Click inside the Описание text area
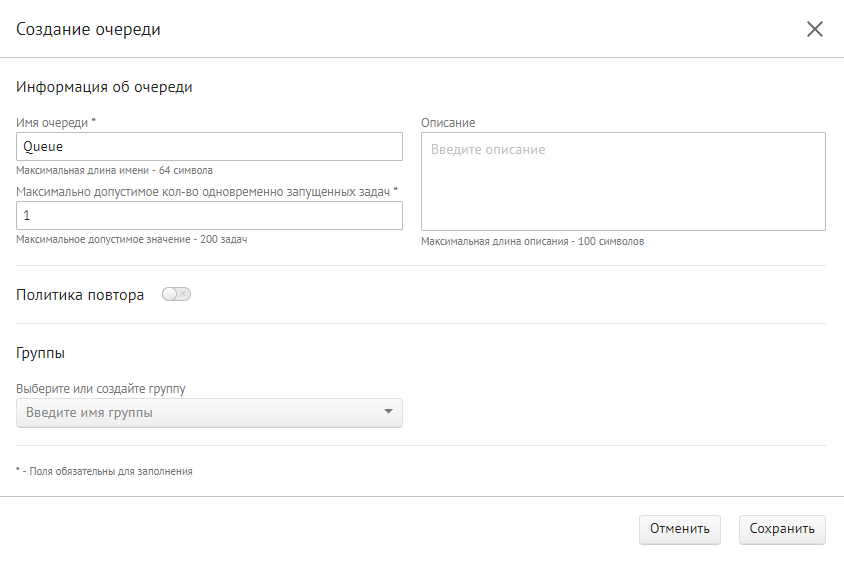This screenshot has width=844, height=562. (x=623, y=182)
